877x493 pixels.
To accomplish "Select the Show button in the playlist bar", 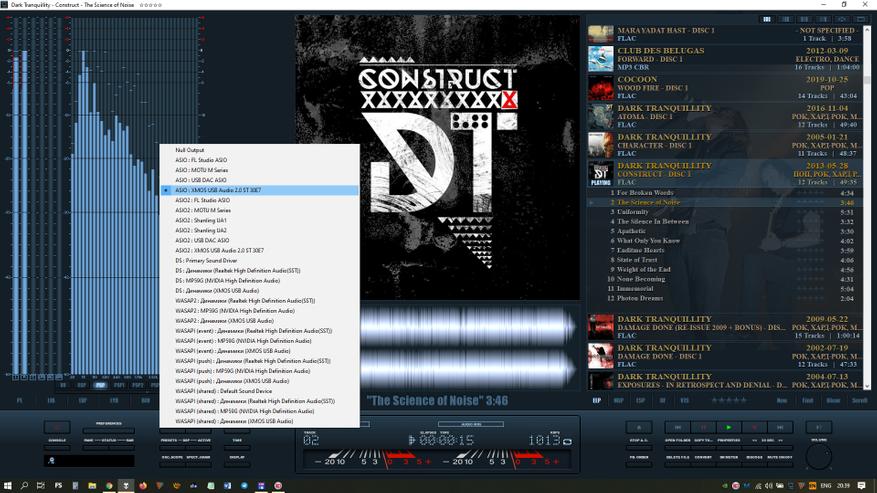I will [x=833, y=400].
